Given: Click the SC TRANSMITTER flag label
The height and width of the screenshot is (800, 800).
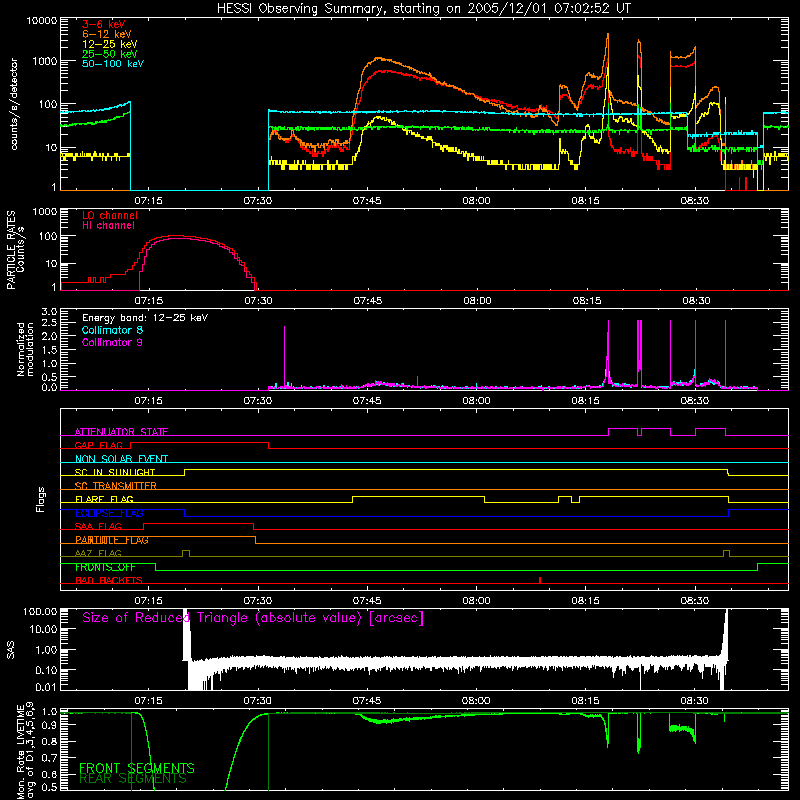Looking at the screenshot, I should click(115, 485).
